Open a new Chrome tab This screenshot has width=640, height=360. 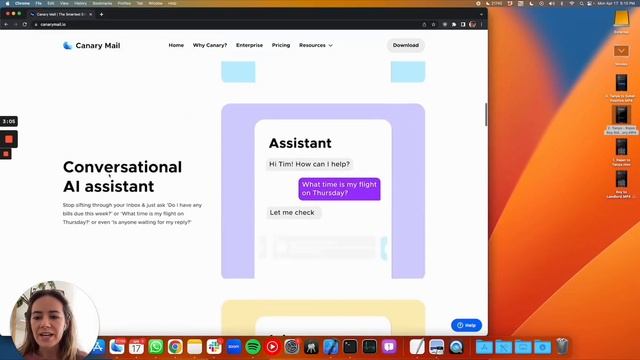[101, 14]
